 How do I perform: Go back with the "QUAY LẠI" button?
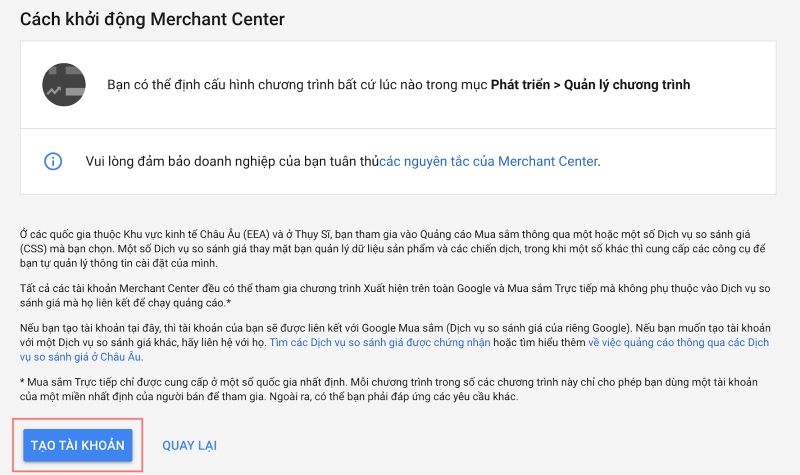click(189, 445)
